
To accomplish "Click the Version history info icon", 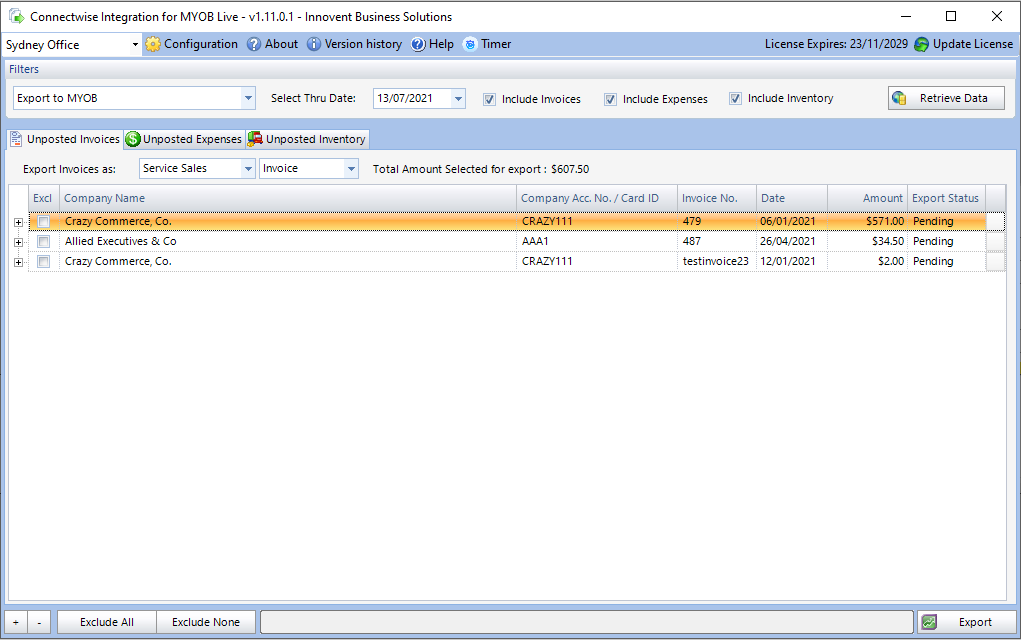I will tap(314, 44).
